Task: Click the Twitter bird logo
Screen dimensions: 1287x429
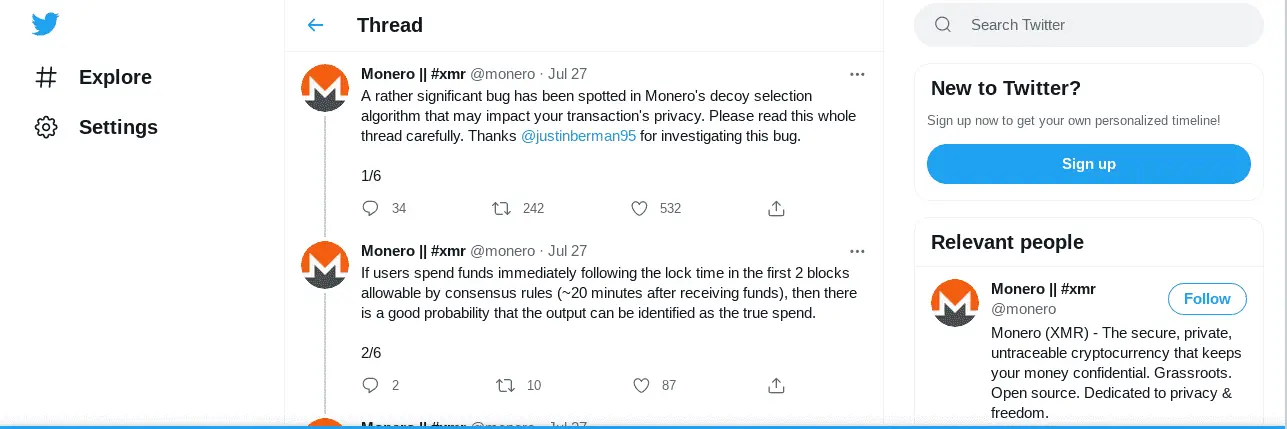Action: (x=46, y=24)
